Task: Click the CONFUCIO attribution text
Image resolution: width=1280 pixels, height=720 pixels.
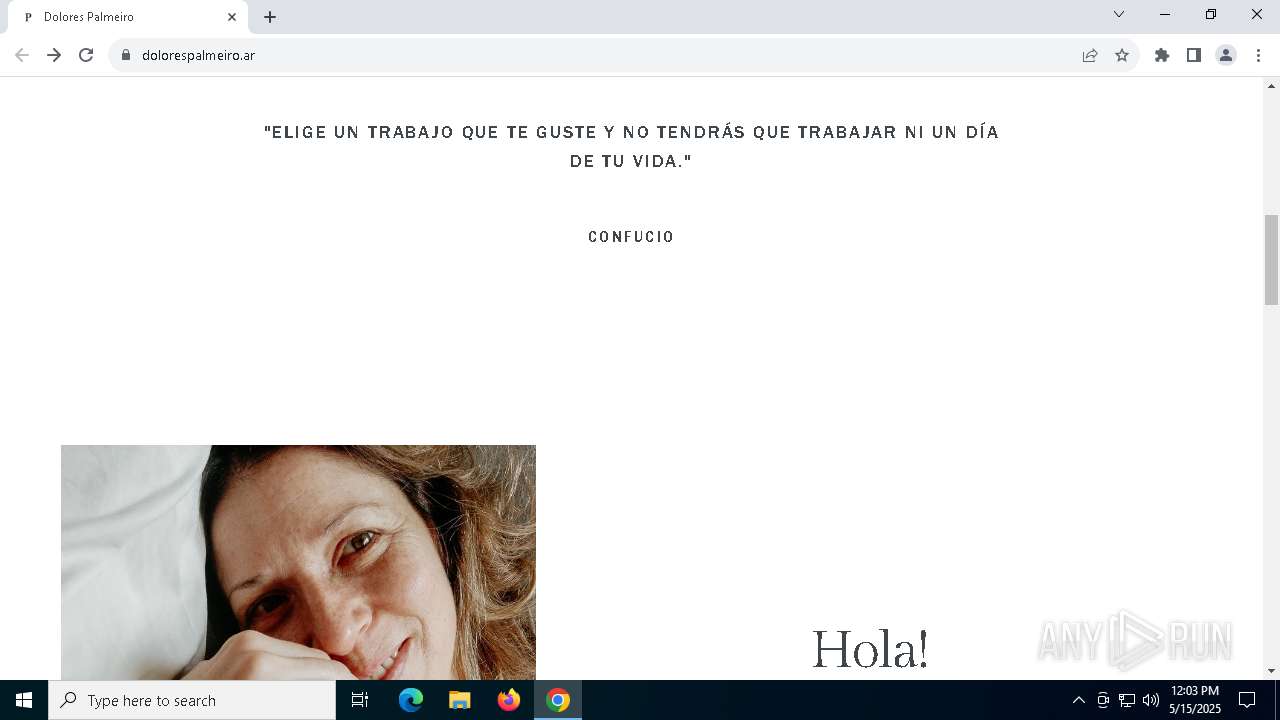Action: (631, 237)
